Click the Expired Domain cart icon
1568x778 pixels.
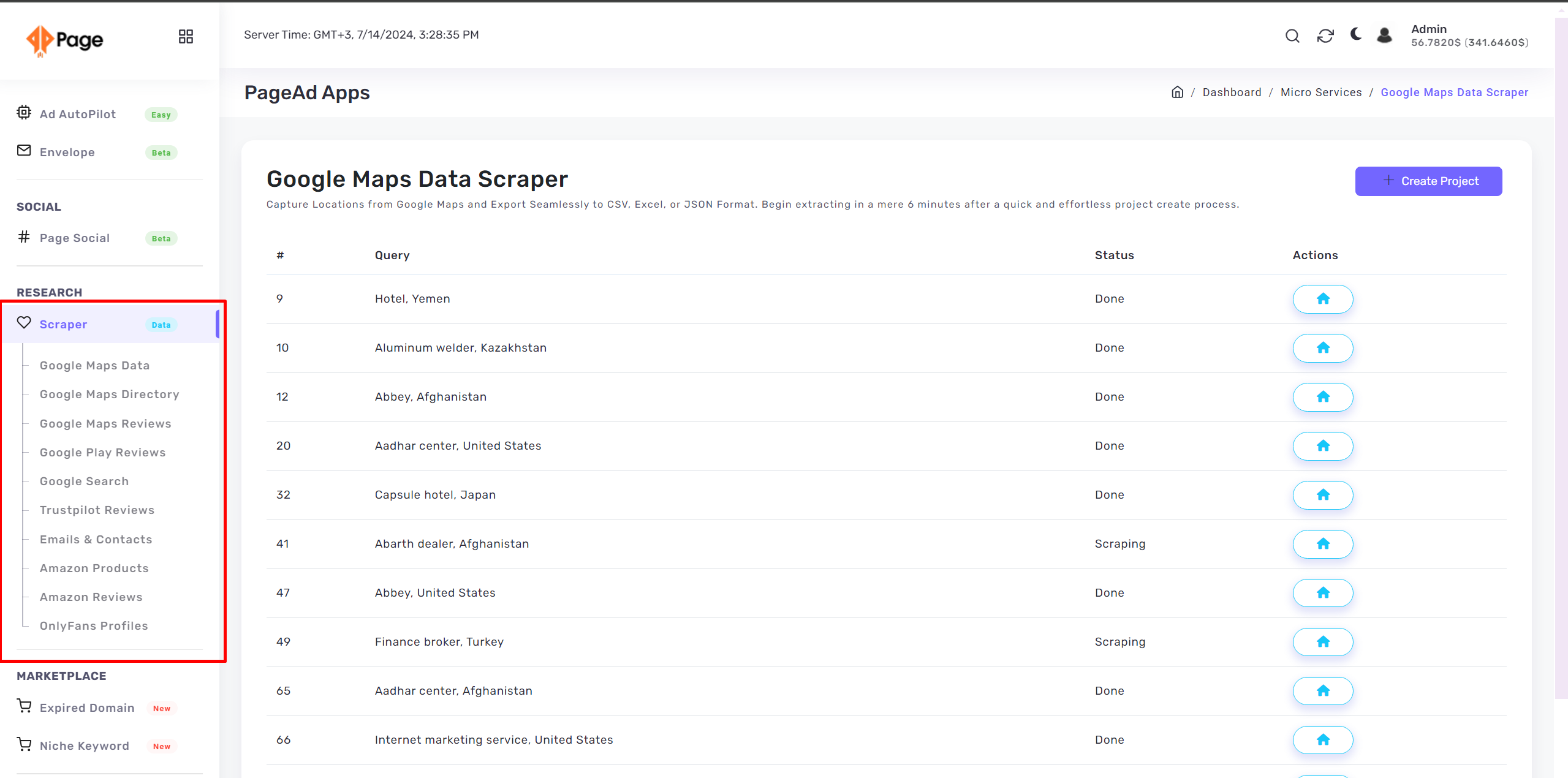(x=24, y=706)
